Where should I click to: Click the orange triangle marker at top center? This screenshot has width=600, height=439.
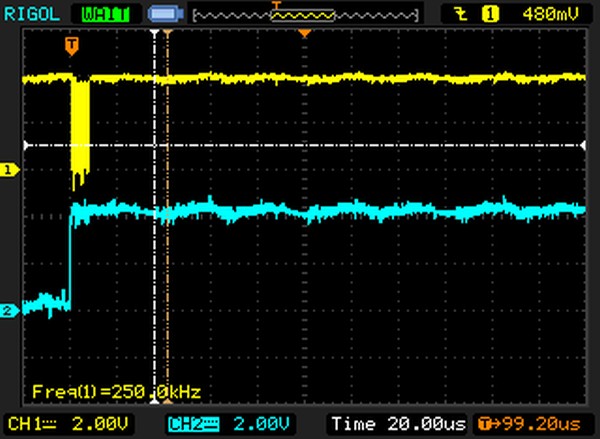305,36
